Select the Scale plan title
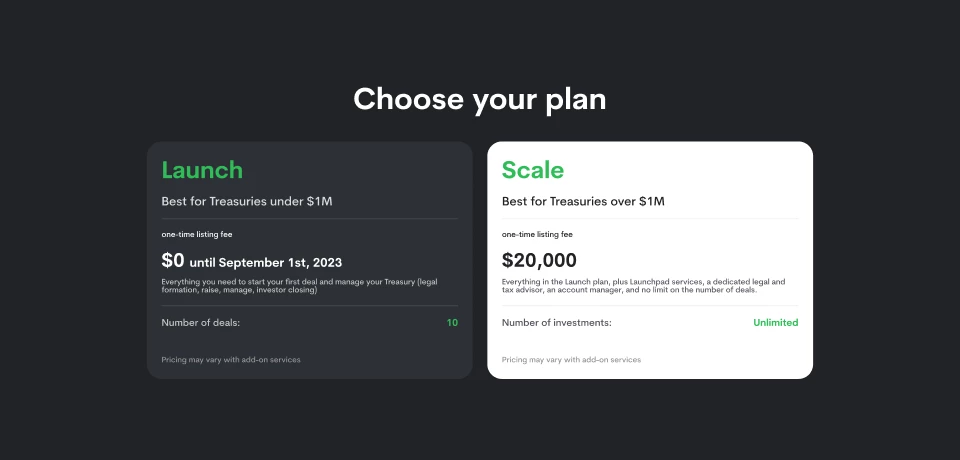 [532, 170]
